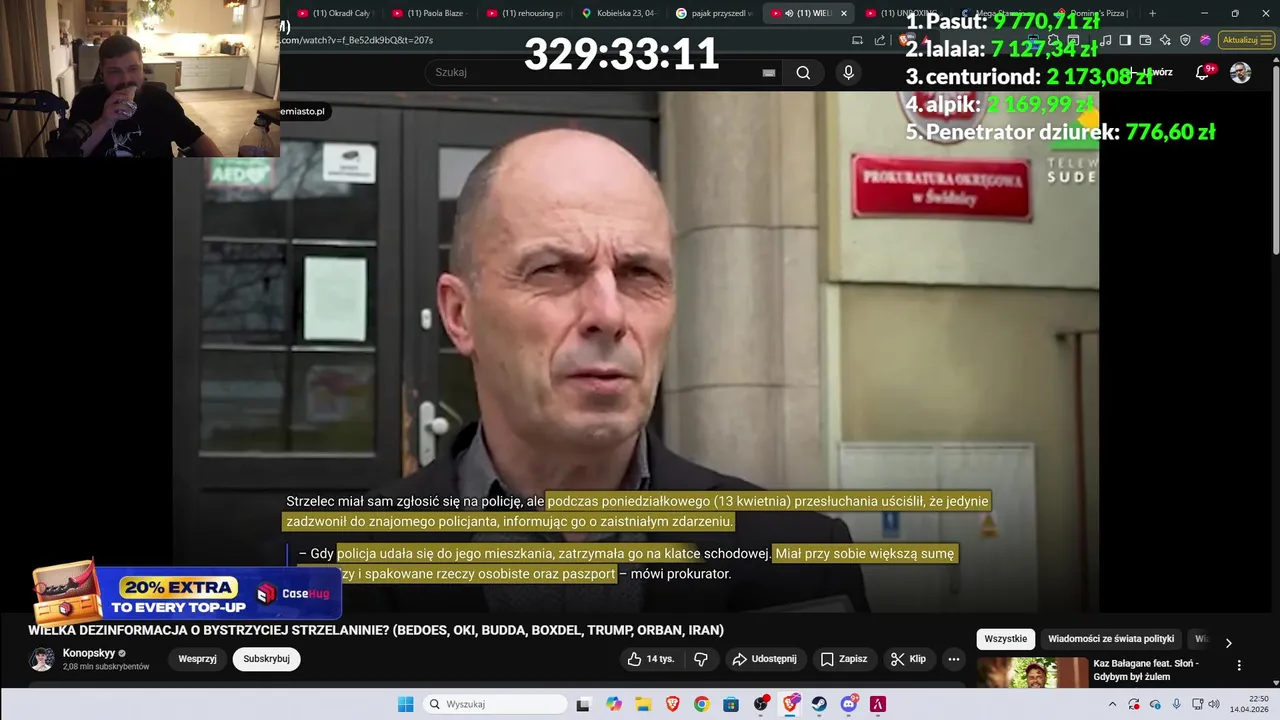The width and height of the screenshot is (1280, 720).
Task: Open the browser hamburger menu next to Aktualizuj
Action: [1266, 40]
